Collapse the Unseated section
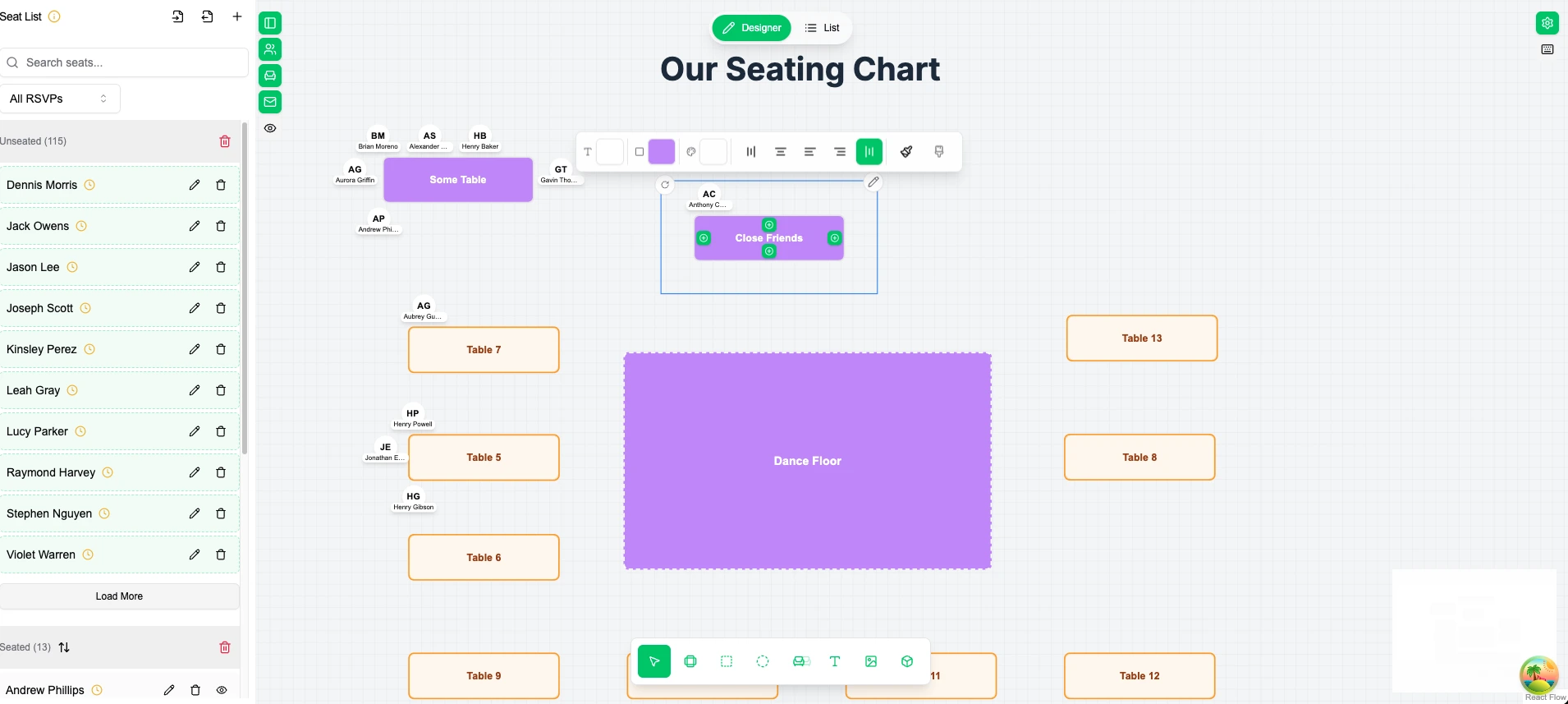 [x=34, y=140]
